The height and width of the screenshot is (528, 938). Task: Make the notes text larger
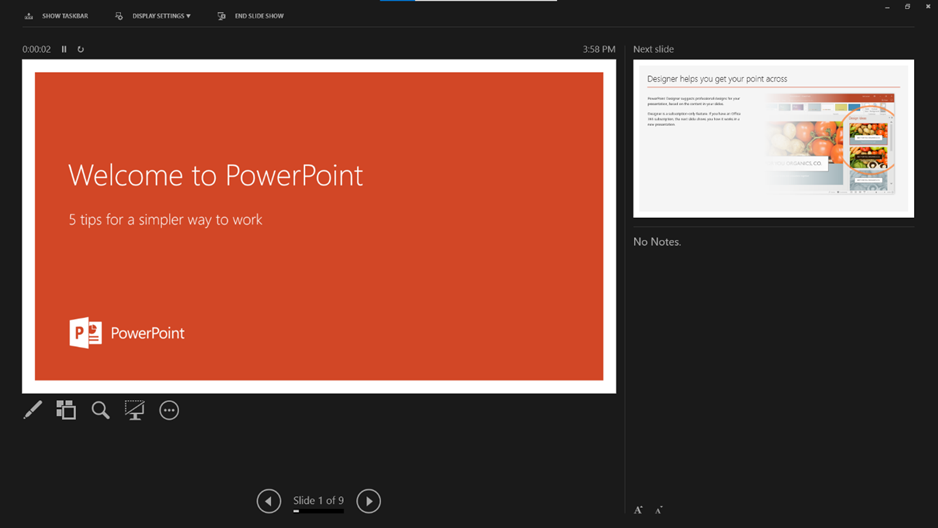tap(638, 510)
